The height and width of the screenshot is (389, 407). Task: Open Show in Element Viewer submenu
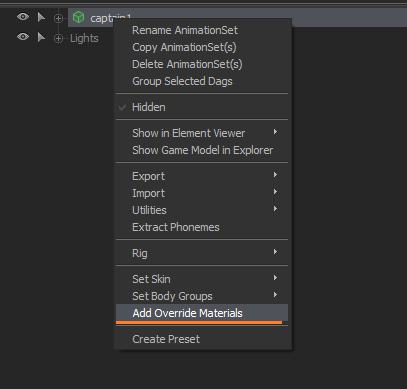coord(202,133)
